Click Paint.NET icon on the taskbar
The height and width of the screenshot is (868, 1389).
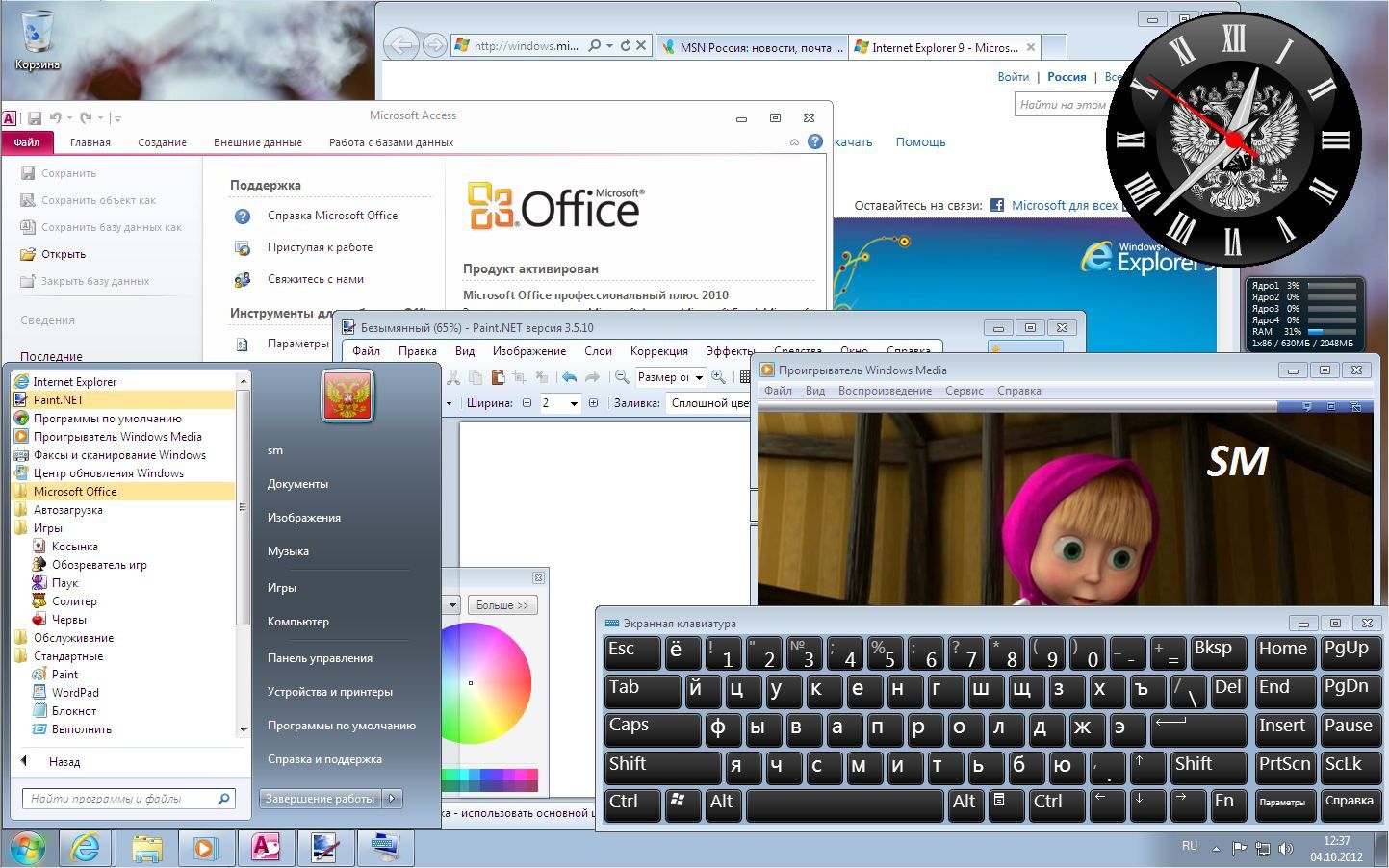tap(324, 848)
